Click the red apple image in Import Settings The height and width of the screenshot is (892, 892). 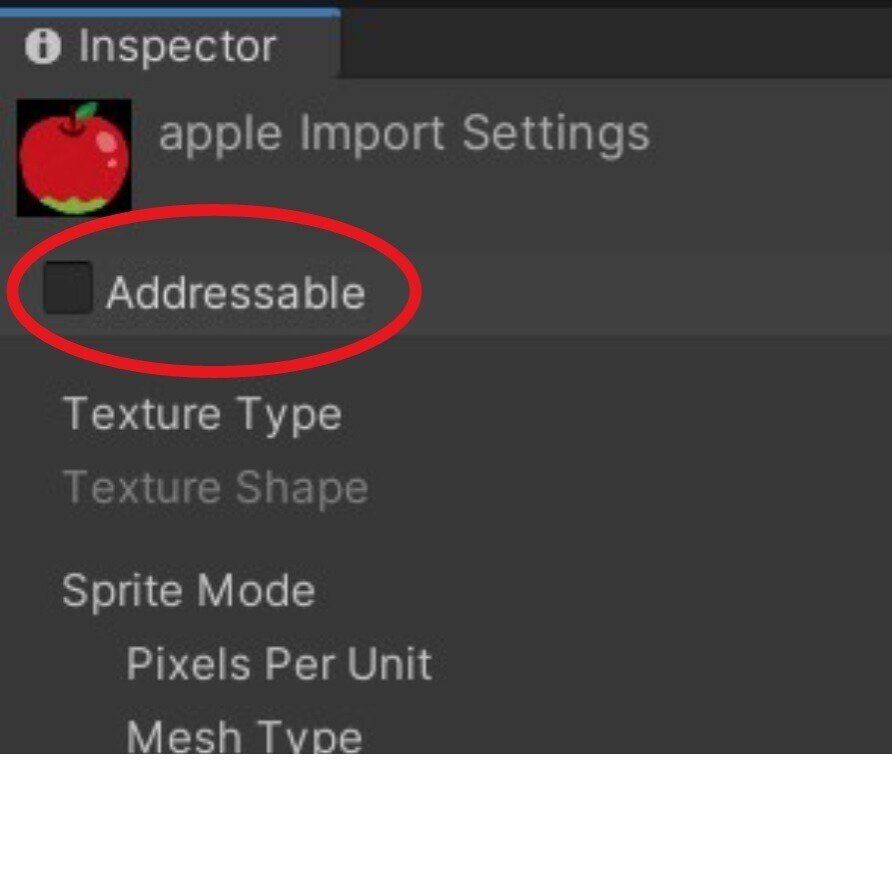click(x=73, y=155)
